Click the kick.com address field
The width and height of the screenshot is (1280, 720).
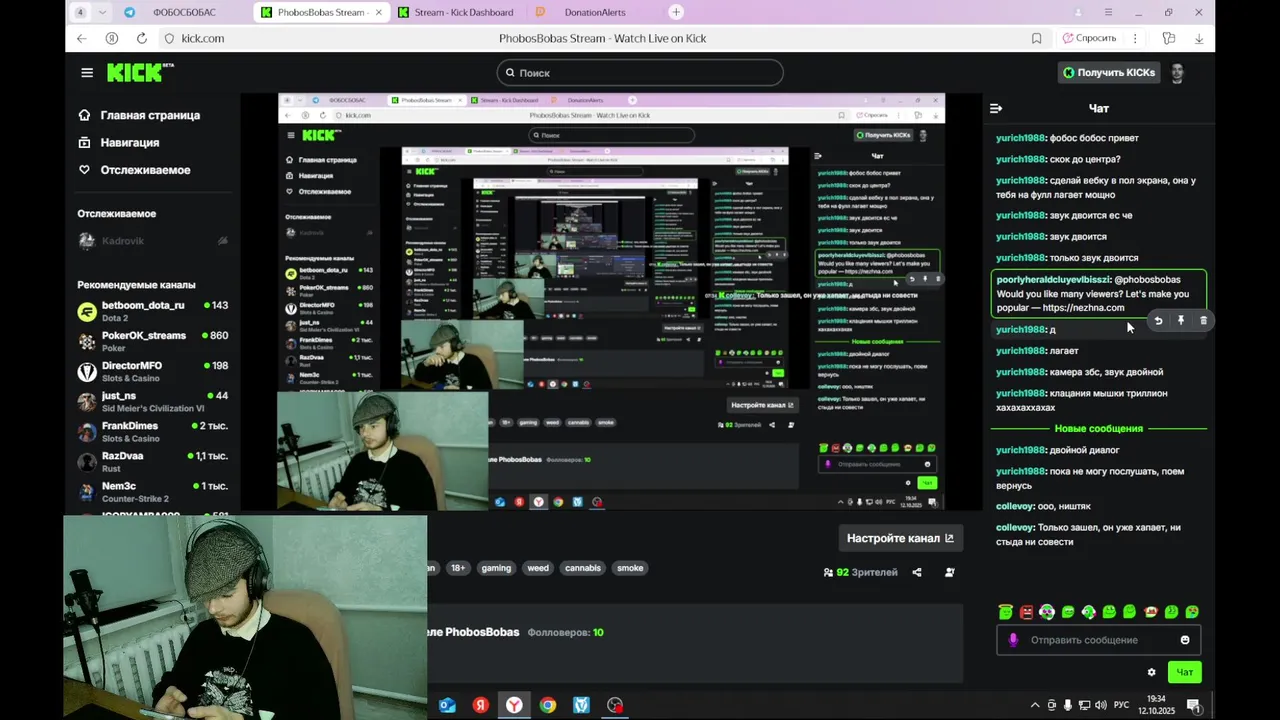pos(202,38)
